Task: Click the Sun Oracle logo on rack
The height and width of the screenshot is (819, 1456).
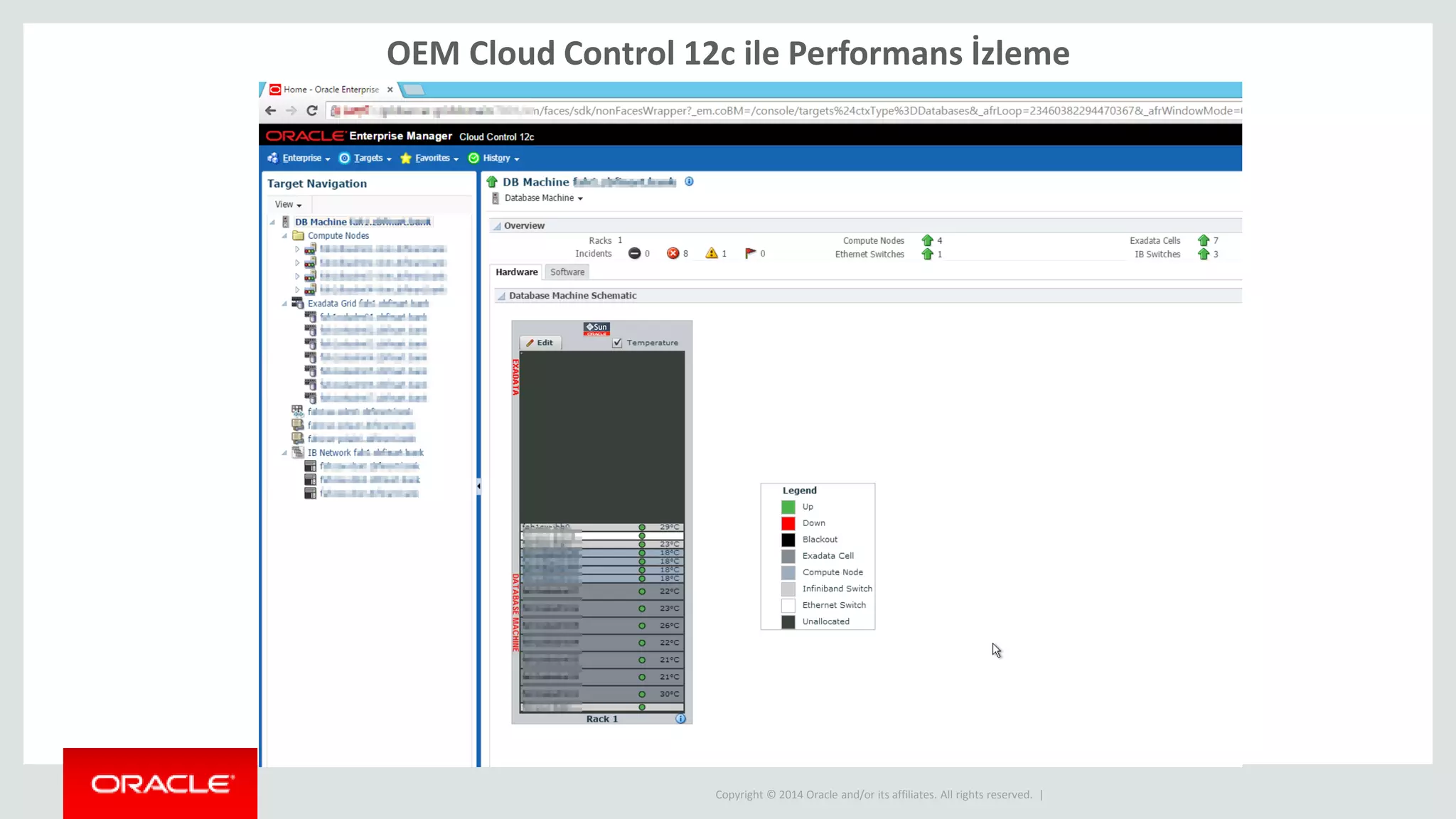Action: 596,328
